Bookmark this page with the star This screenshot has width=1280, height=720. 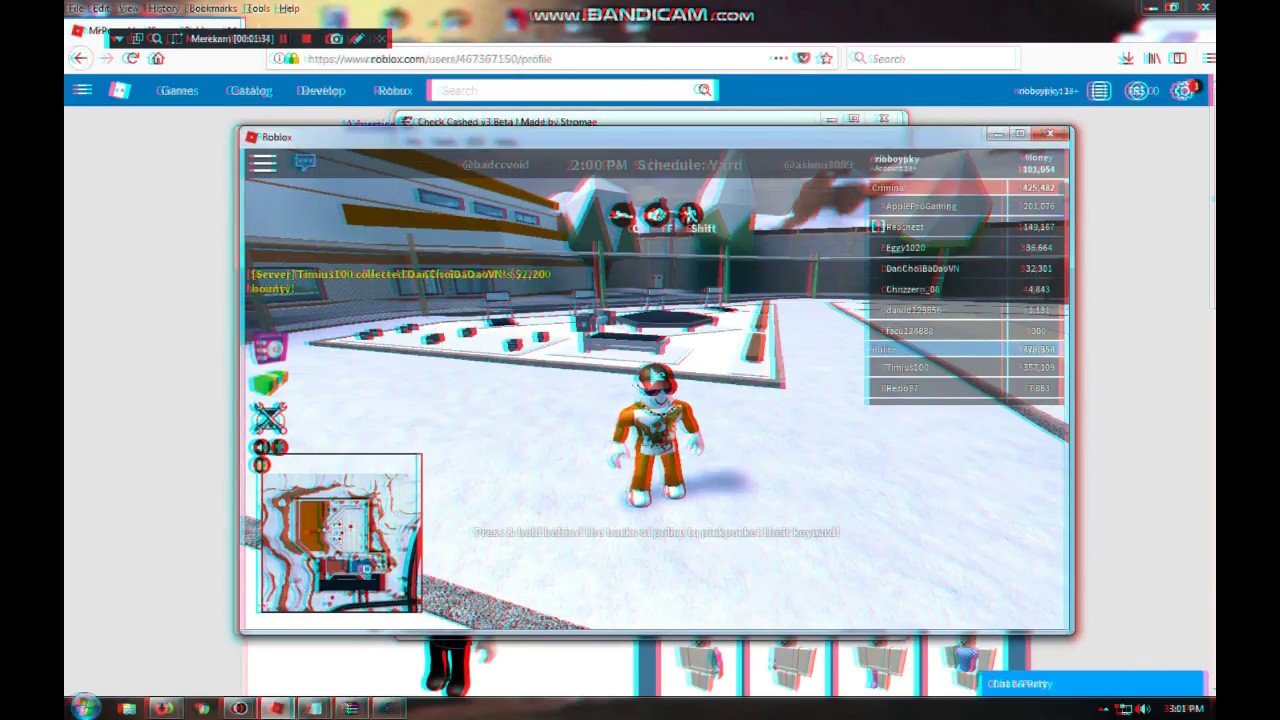[825, 58]
